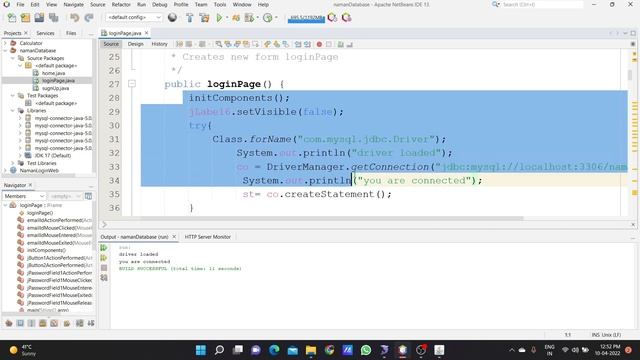640x360 pixels.
Task: Toggle Rectangular Selection in editor toolbar
Action: [256, 44]
